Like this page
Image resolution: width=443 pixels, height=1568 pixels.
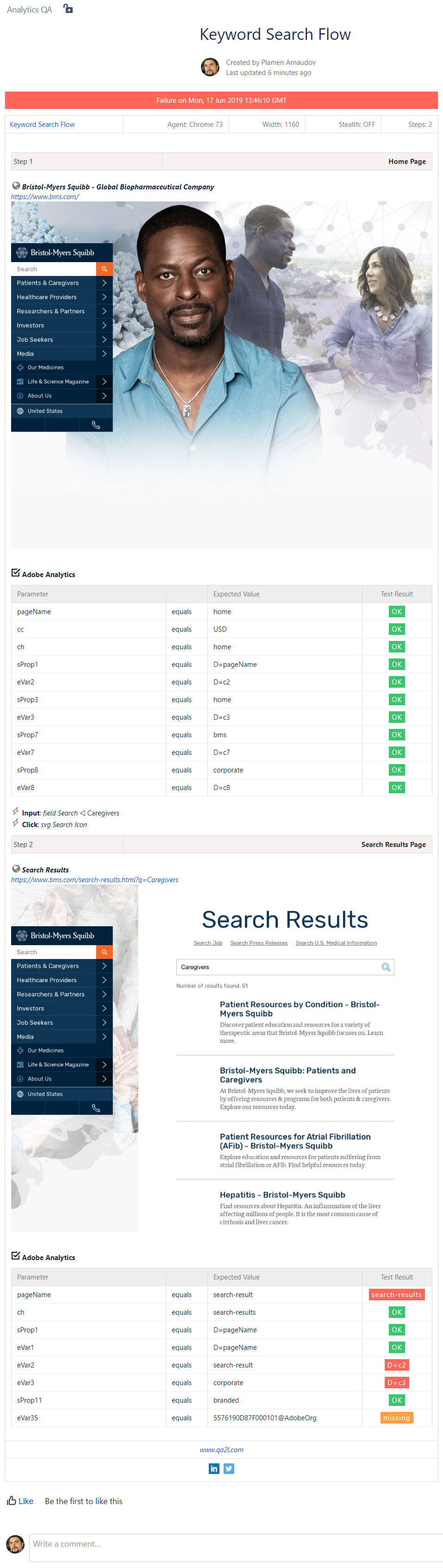20,1501
